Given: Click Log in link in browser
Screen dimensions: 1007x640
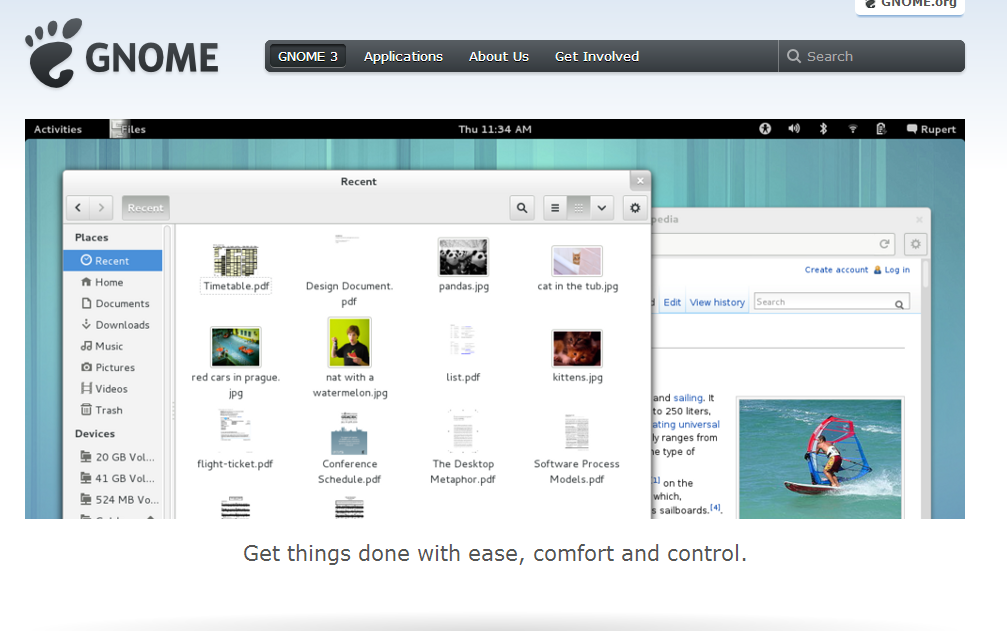Looking at the screenshot, I should pyautogui.click(x=897, y=270).
